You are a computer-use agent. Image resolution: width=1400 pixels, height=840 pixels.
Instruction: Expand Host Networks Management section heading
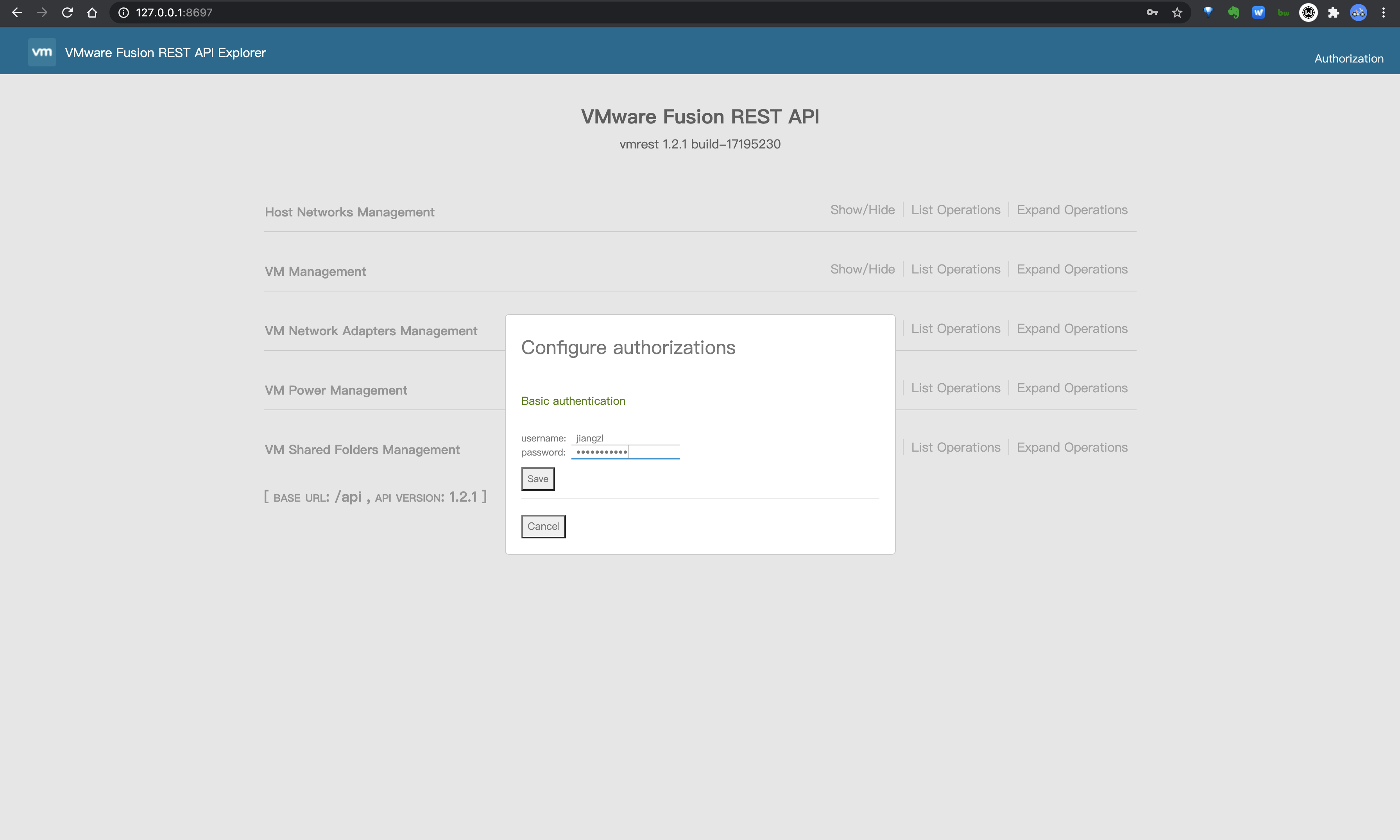(349, 212)
